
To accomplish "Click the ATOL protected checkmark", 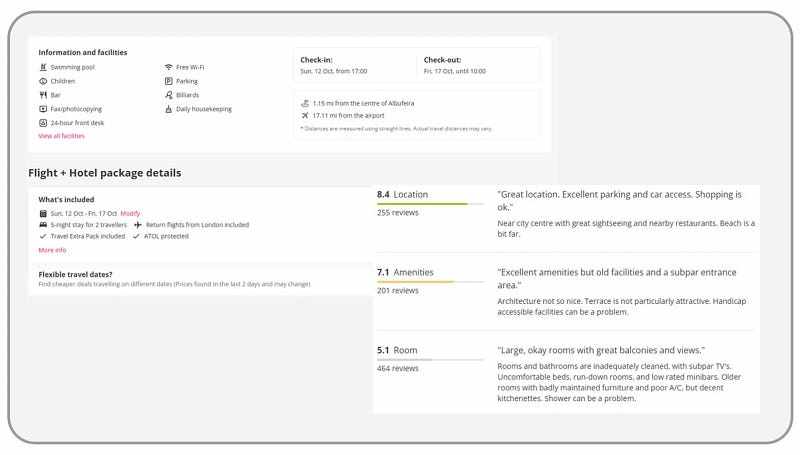I will pyautogui.click(x=135, y=237).
